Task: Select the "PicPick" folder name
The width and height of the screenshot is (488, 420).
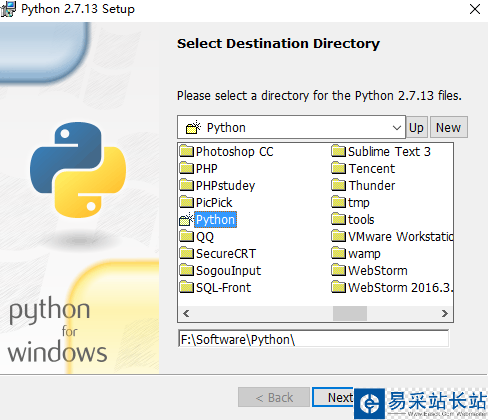Action: tap(214, 203)
